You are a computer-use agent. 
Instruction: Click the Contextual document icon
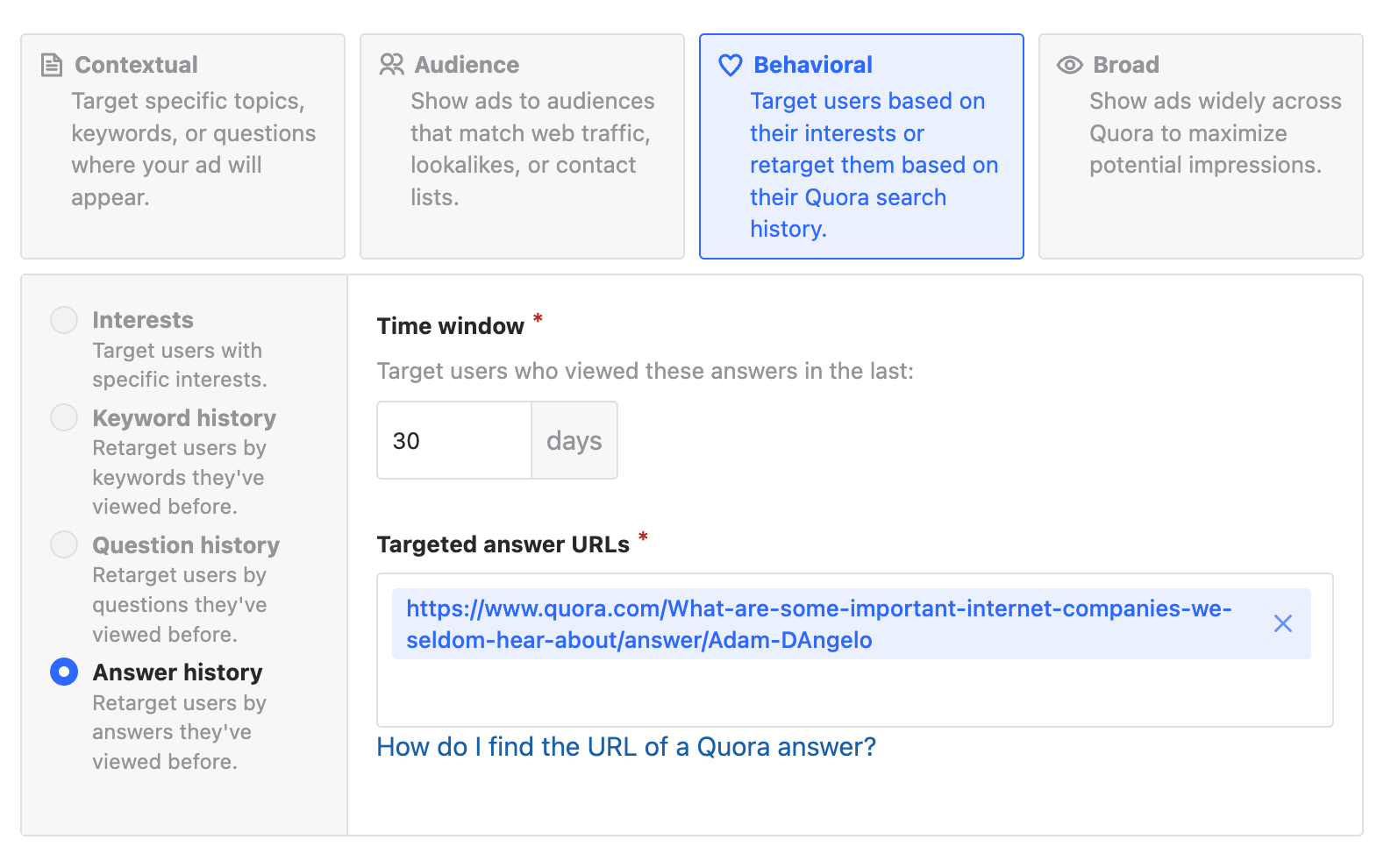52,65
